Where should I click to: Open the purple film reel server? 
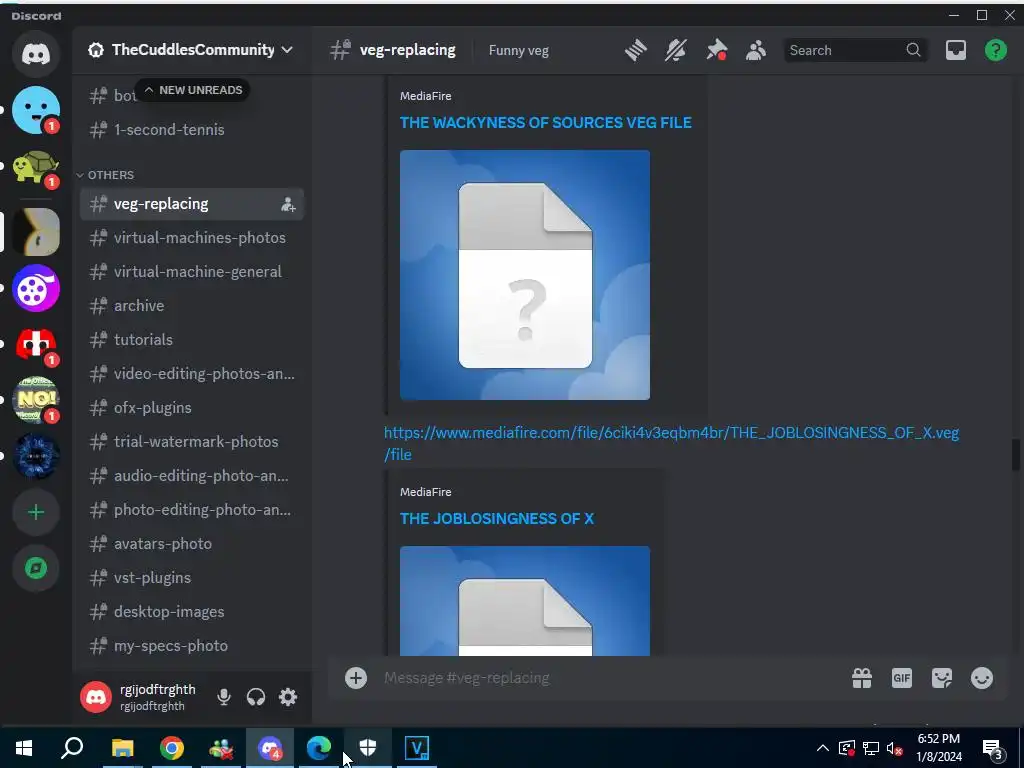(x=36, y=288)
